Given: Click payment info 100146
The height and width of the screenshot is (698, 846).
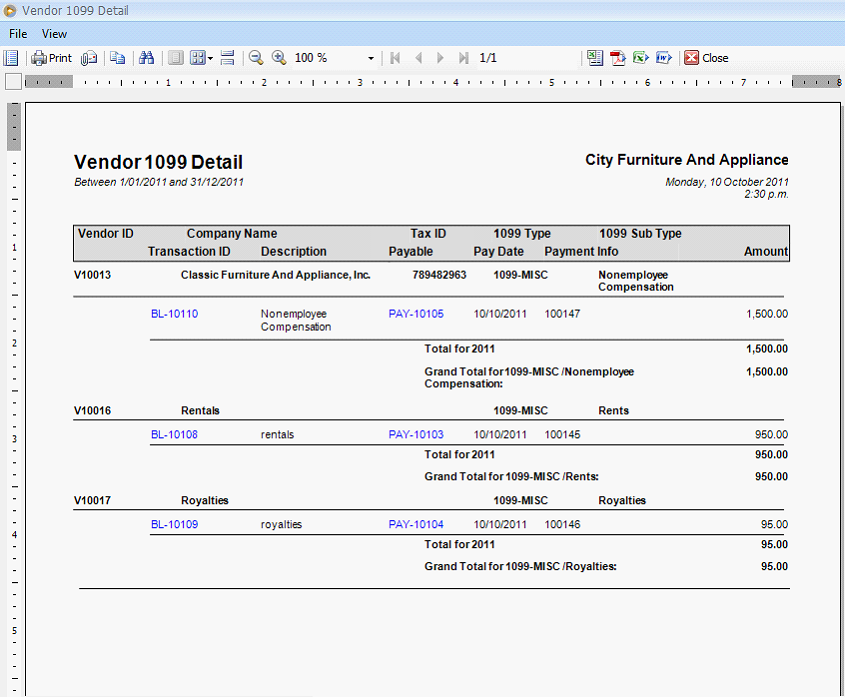Looking at the screenshot, I should pyautogui.click(x=562, y=524).
